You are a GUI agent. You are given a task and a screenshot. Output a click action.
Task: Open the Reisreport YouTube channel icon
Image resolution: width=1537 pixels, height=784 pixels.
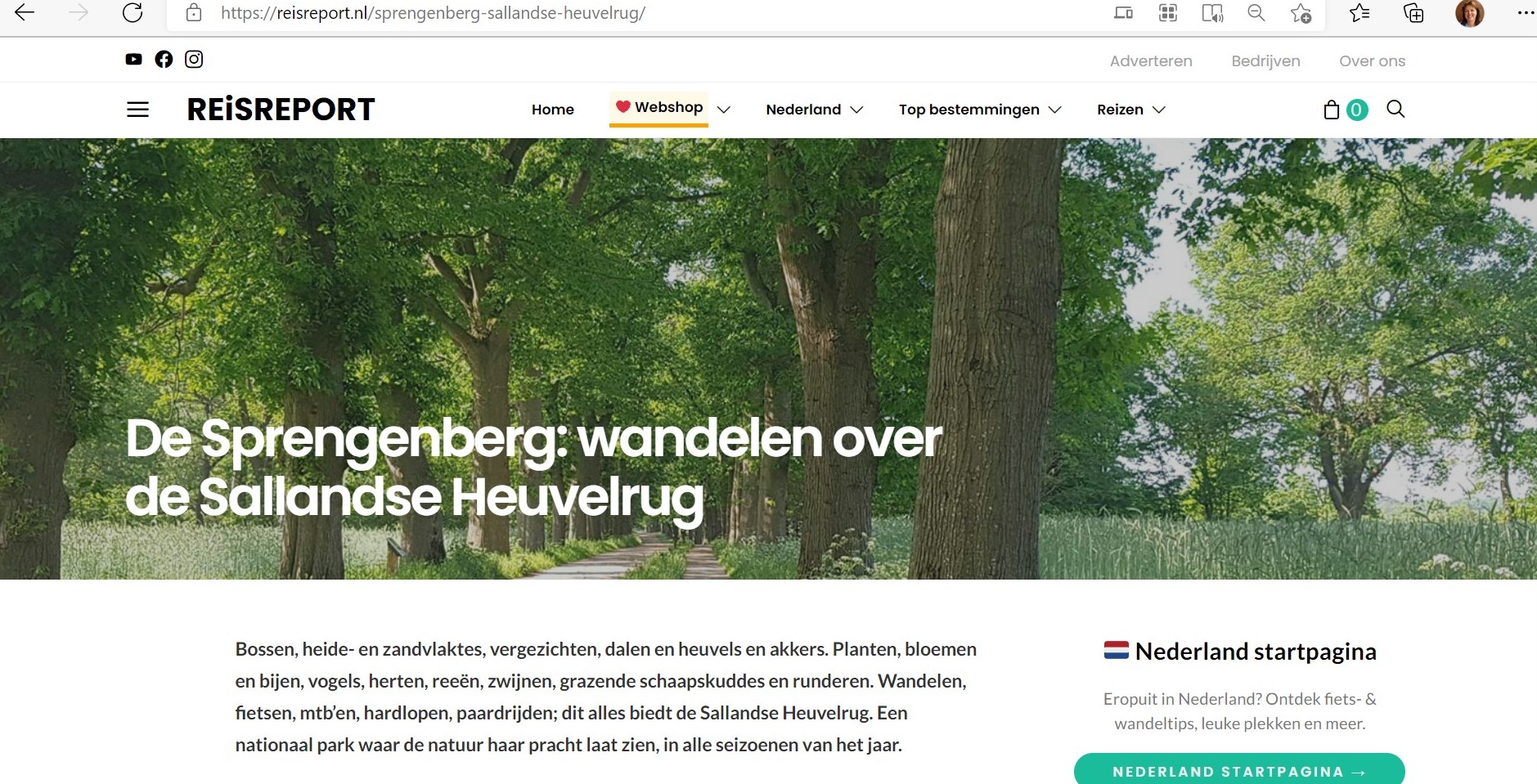[133, 59]
